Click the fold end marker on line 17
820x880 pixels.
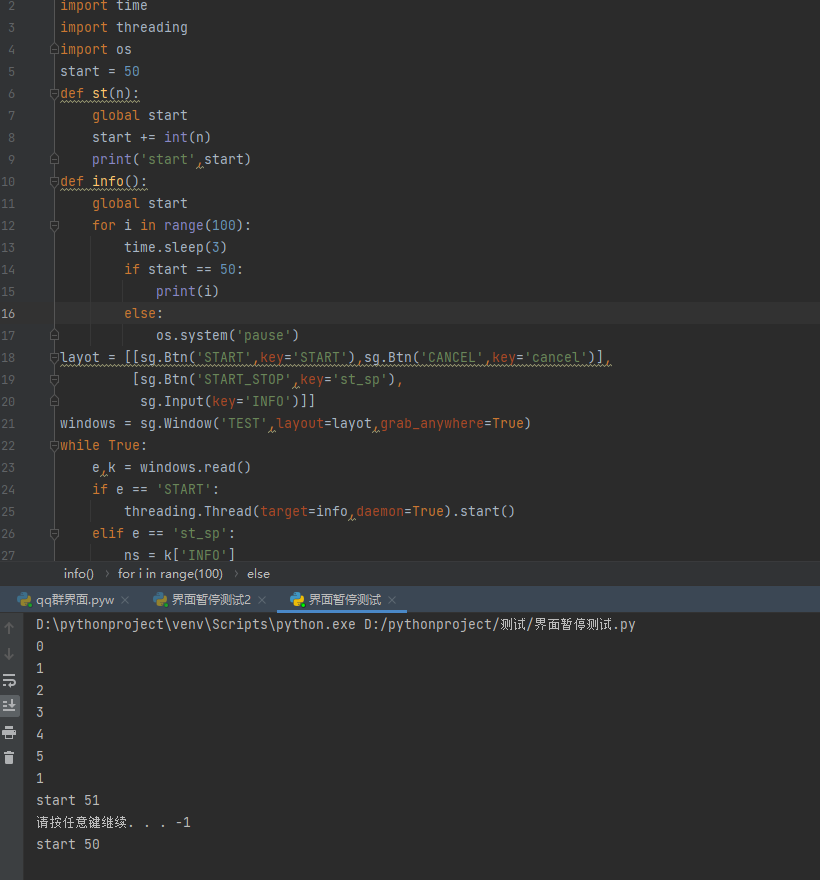point(54,335)
